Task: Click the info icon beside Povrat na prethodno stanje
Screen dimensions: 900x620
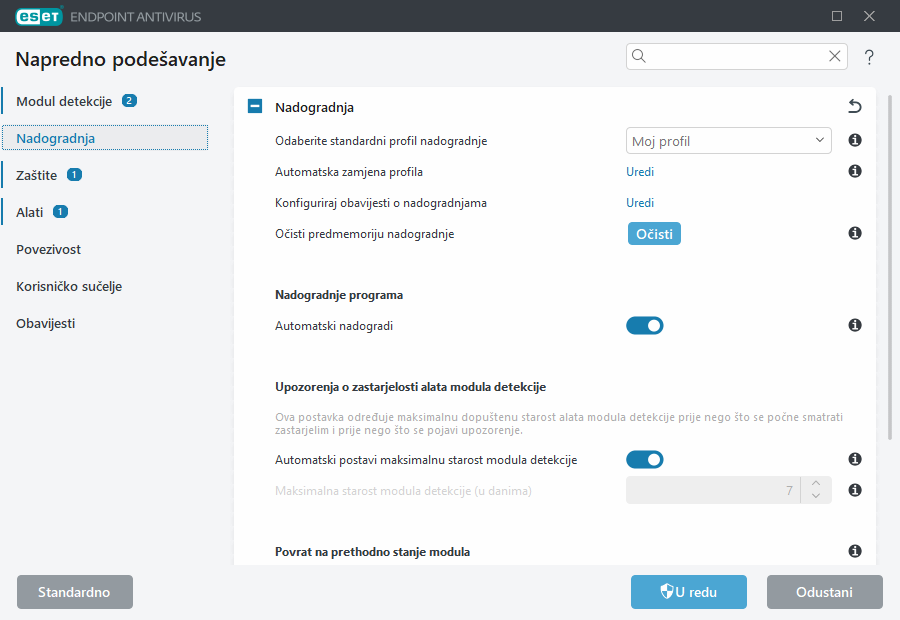Action: point(855,551)
